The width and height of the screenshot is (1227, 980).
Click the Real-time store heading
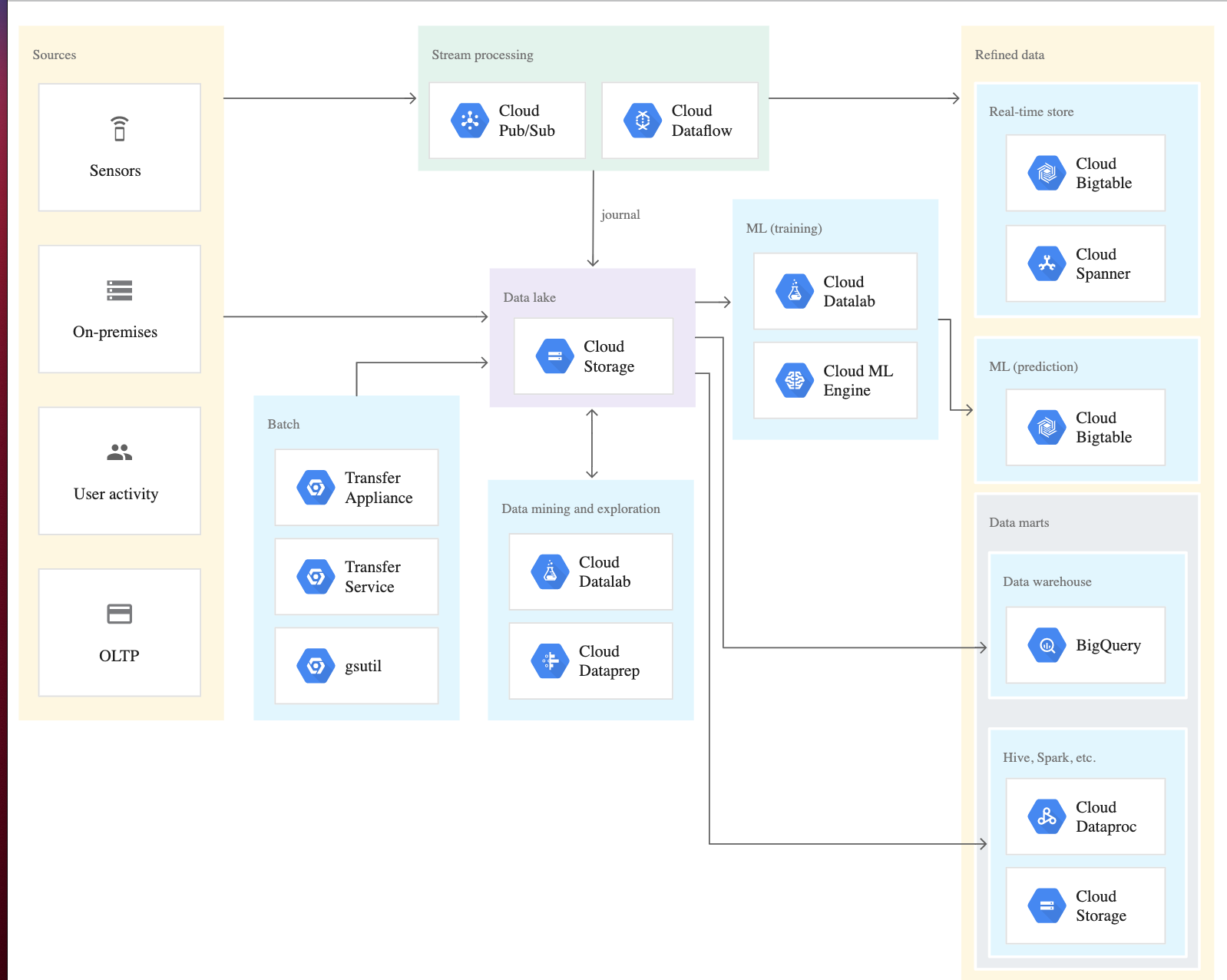coord(1031,111)
